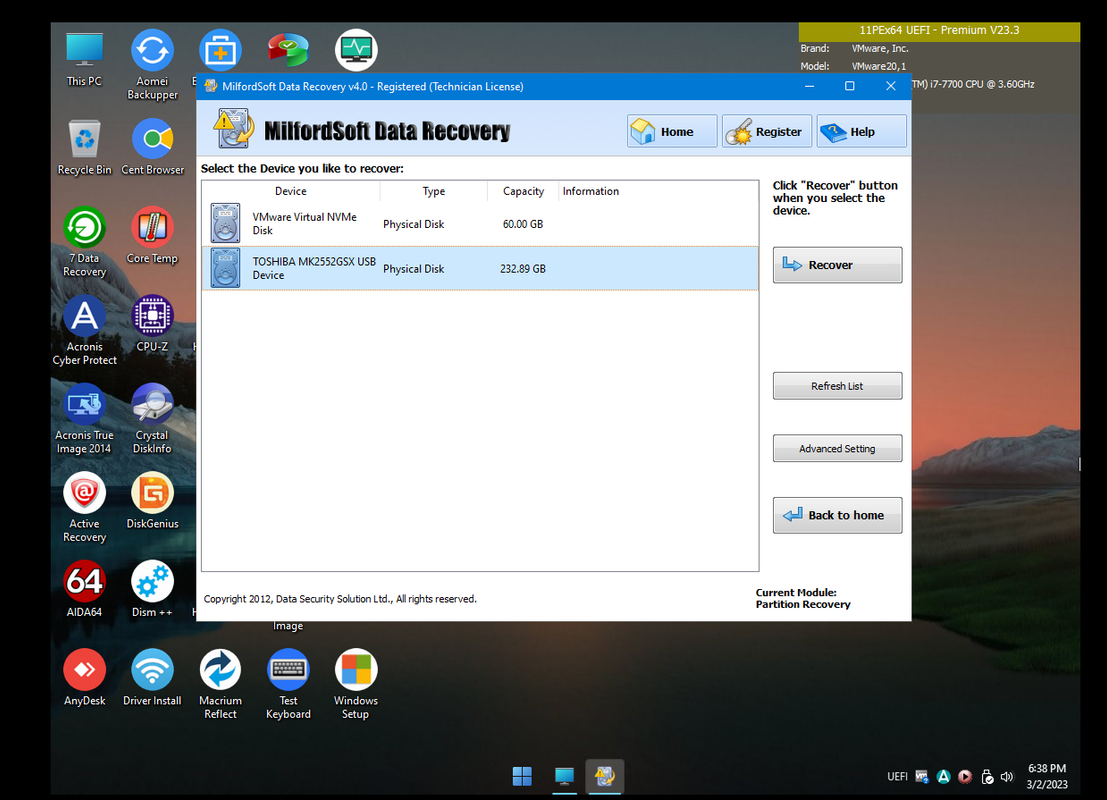Click the heartbeat monitor desktop icon at top

[x=356, y=49]
